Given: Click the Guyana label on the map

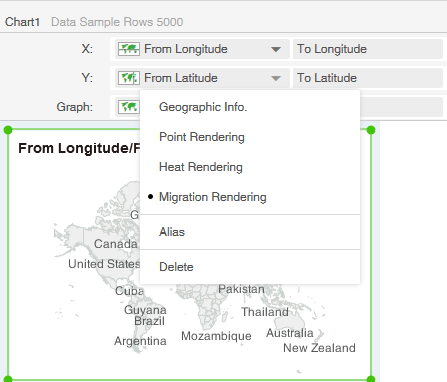Looking at the screenshot, I should point(145,310).
